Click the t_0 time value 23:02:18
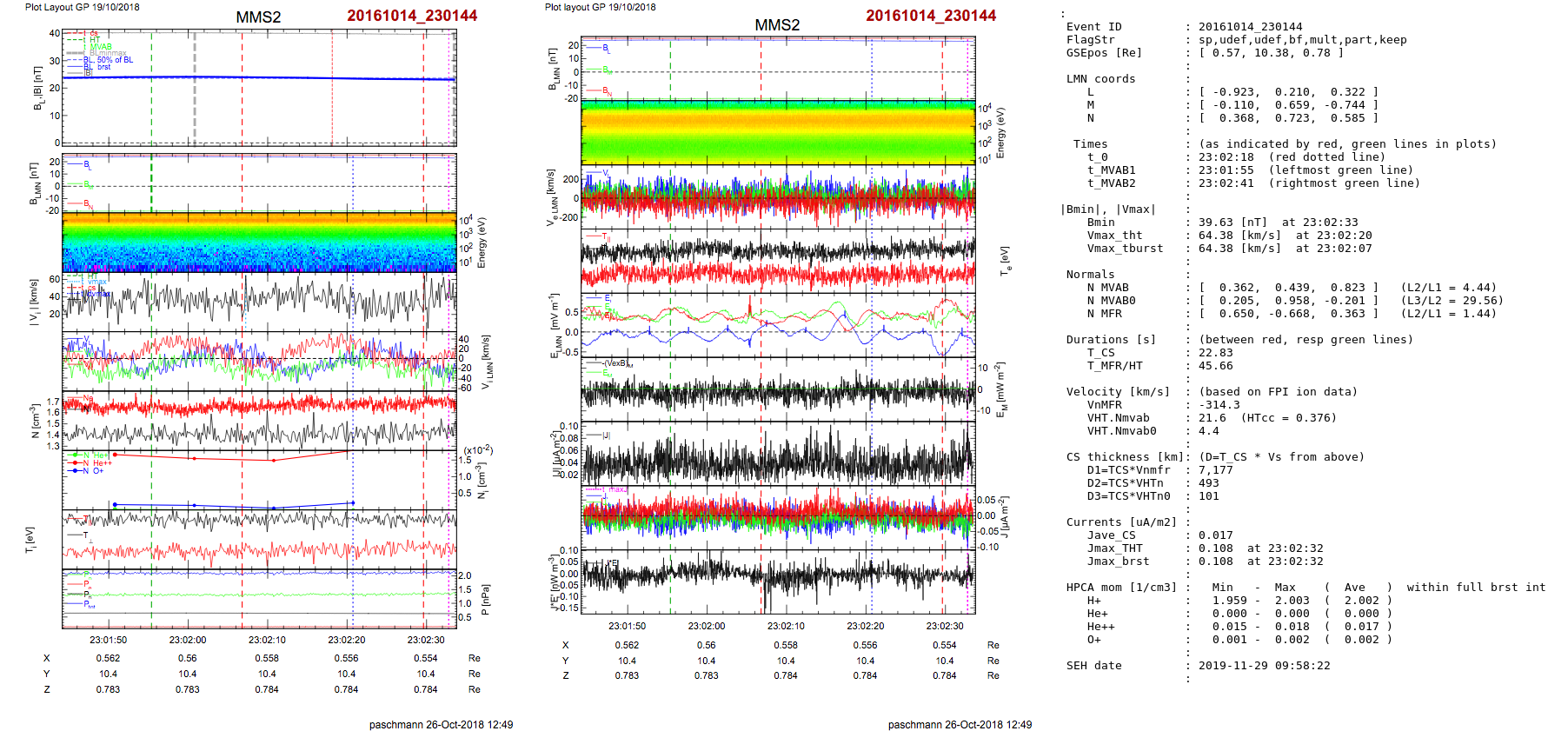 (1226, 157)
